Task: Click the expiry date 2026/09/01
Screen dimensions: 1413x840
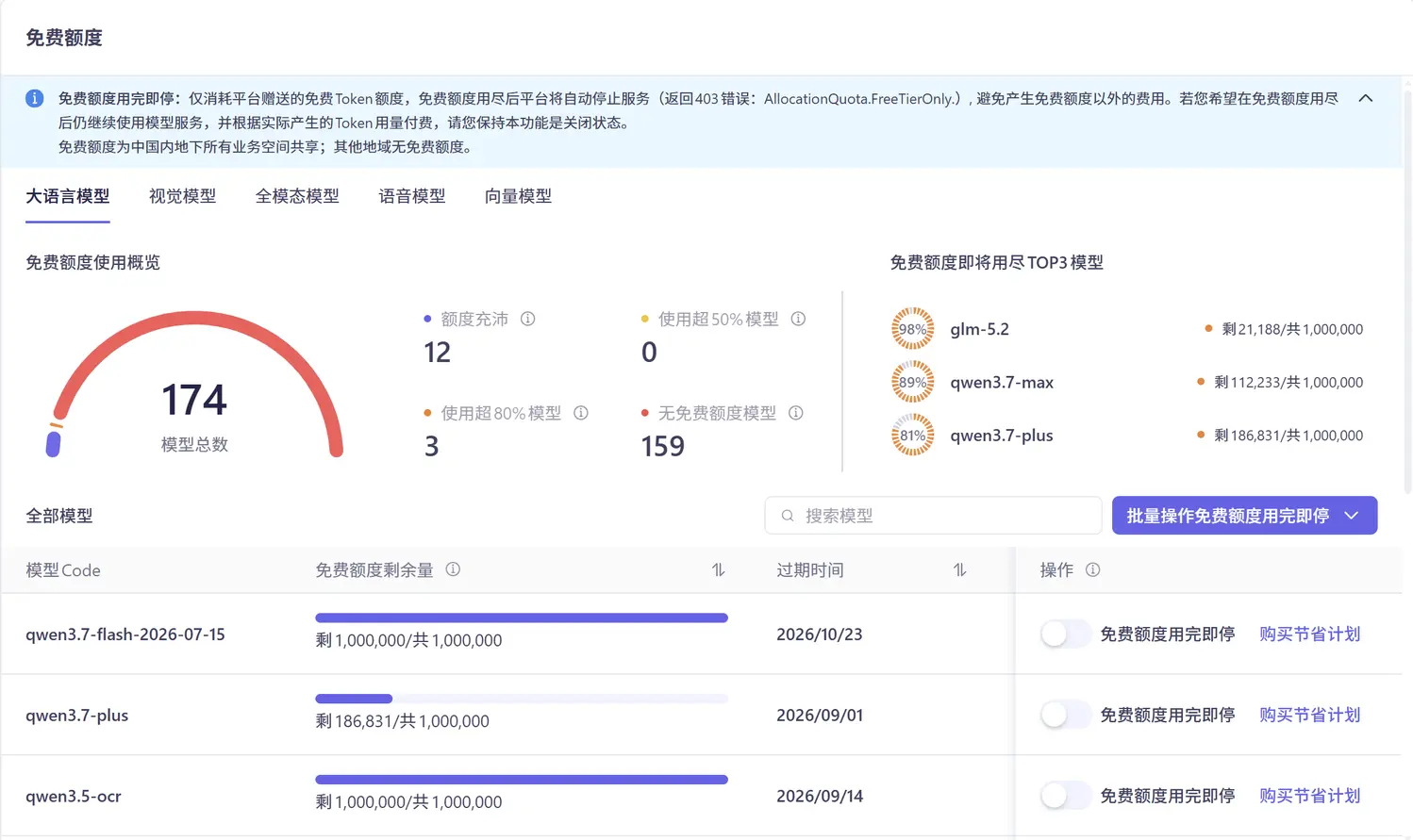Action: coord(820,716)
